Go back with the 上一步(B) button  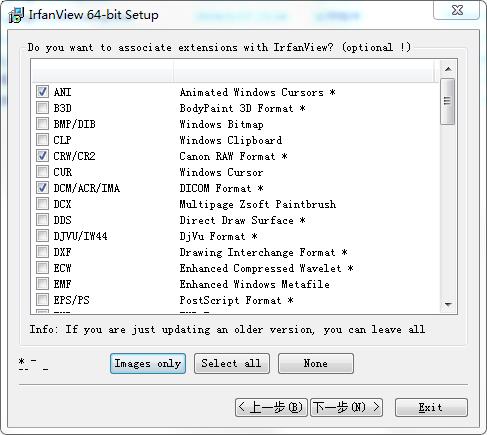pos(271,407)
